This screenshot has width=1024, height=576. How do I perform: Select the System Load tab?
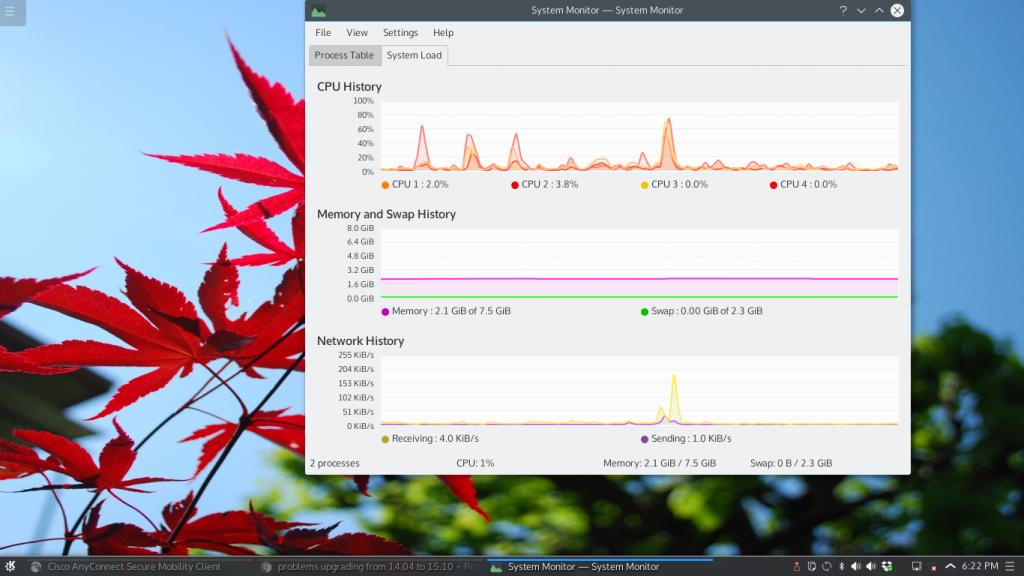[414, 55]
